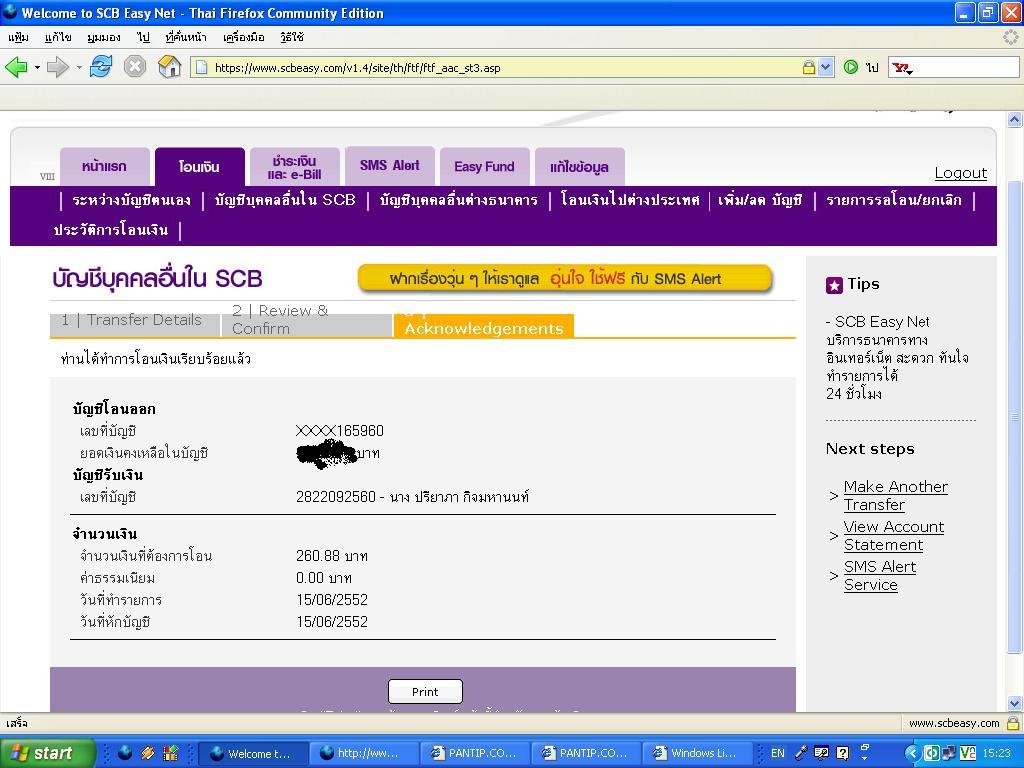Select ระหว่างบัญชีตนเอง submenu item

pos(131,200)
